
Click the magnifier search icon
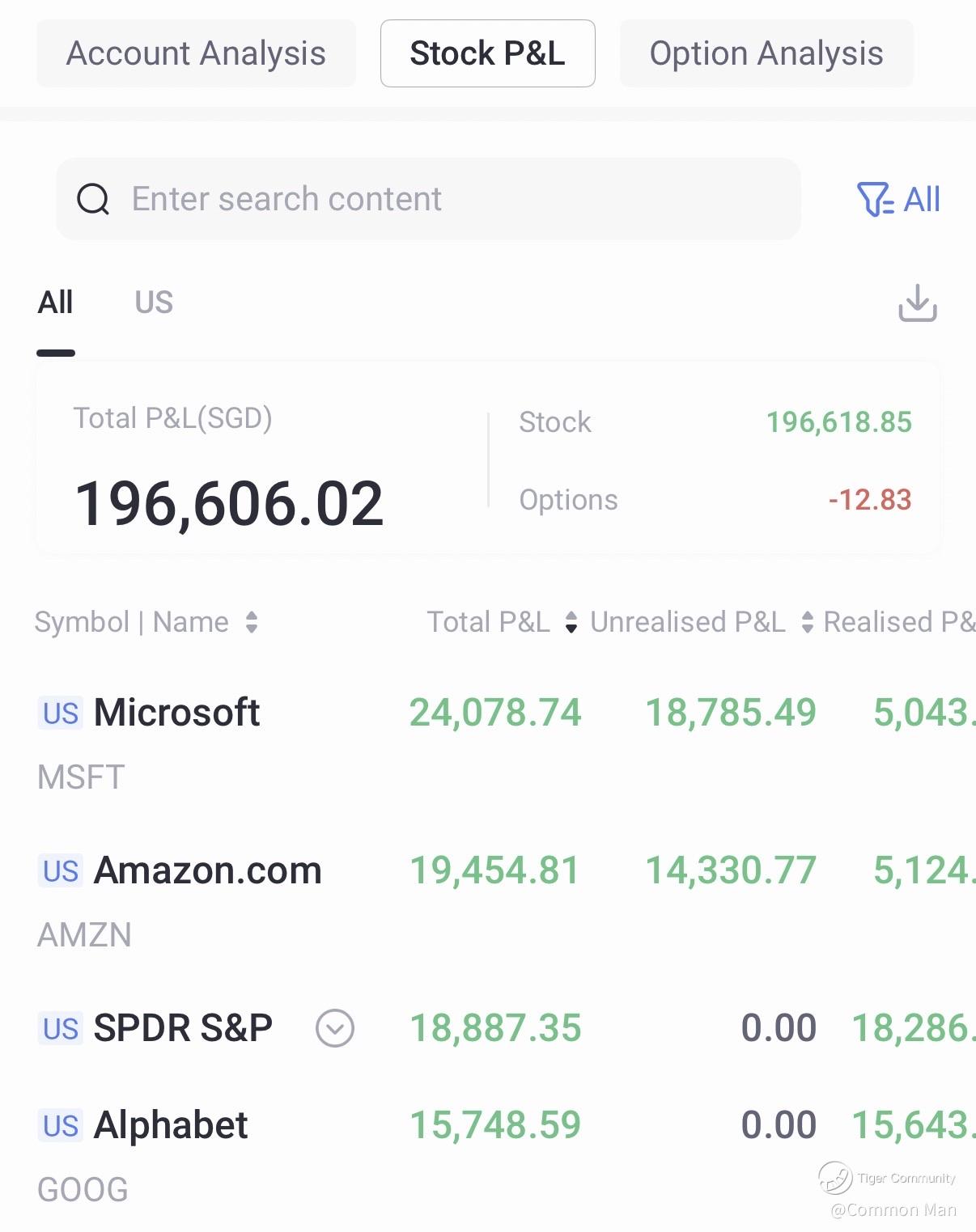click(93, 199)
